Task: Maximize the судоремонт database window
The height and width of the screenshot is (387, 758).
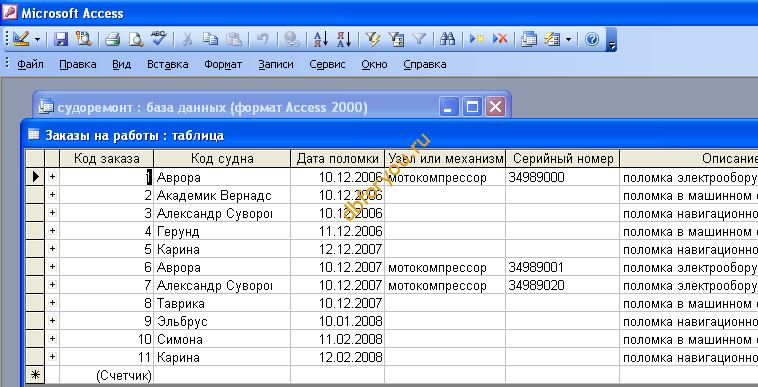Action: point(472,107)
